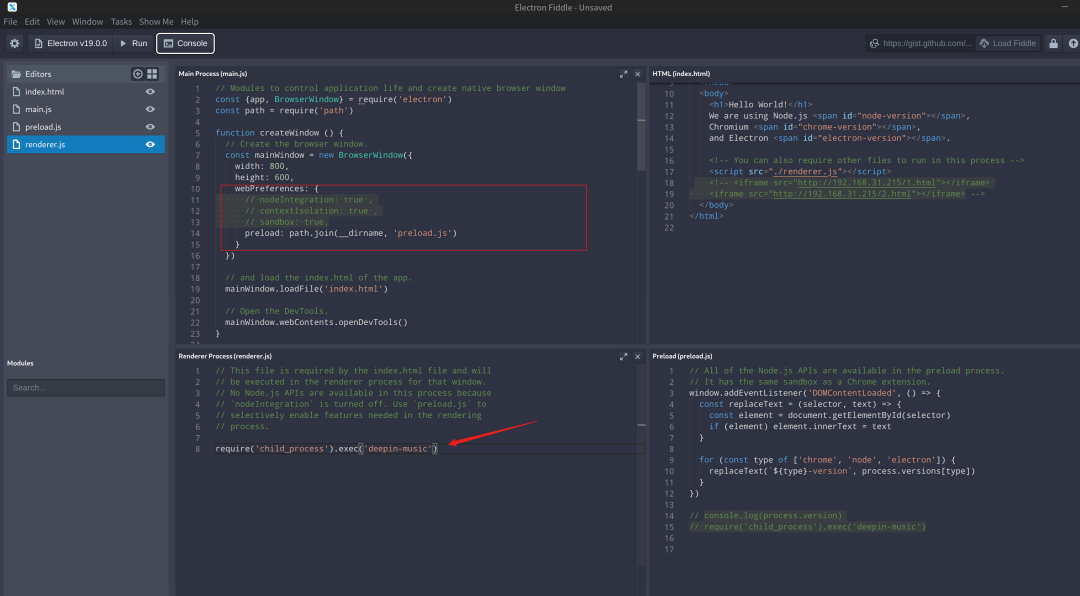Image resolution: width=1080 pixels, height=596 pixels.
Task: Open the settings gear in the toolbar
Action: click(x=14, y=43)
